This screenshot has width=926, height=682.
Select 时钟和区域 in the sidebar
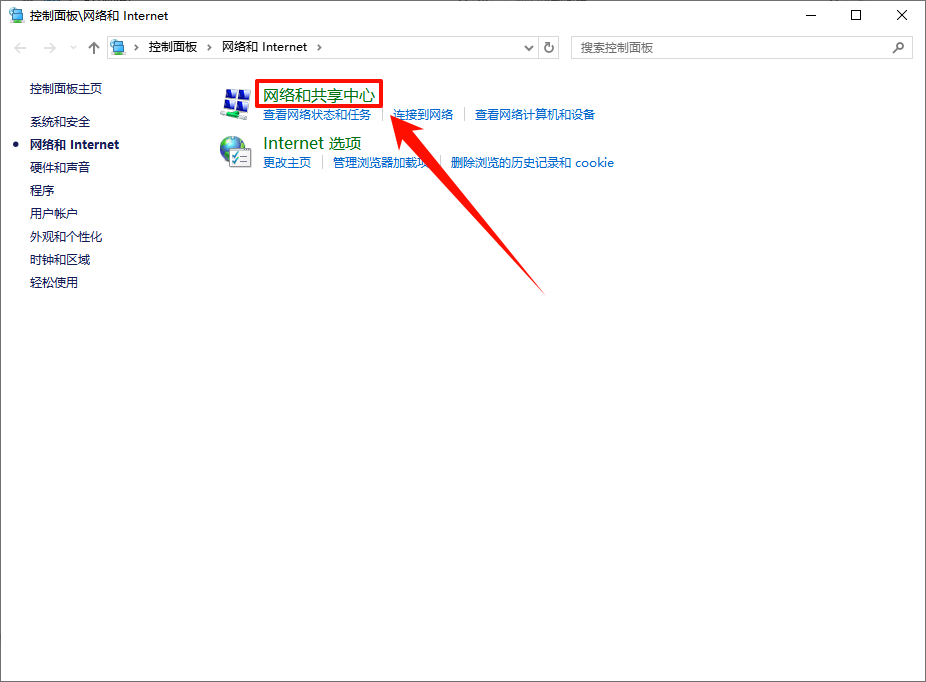(x=60, y=260)
